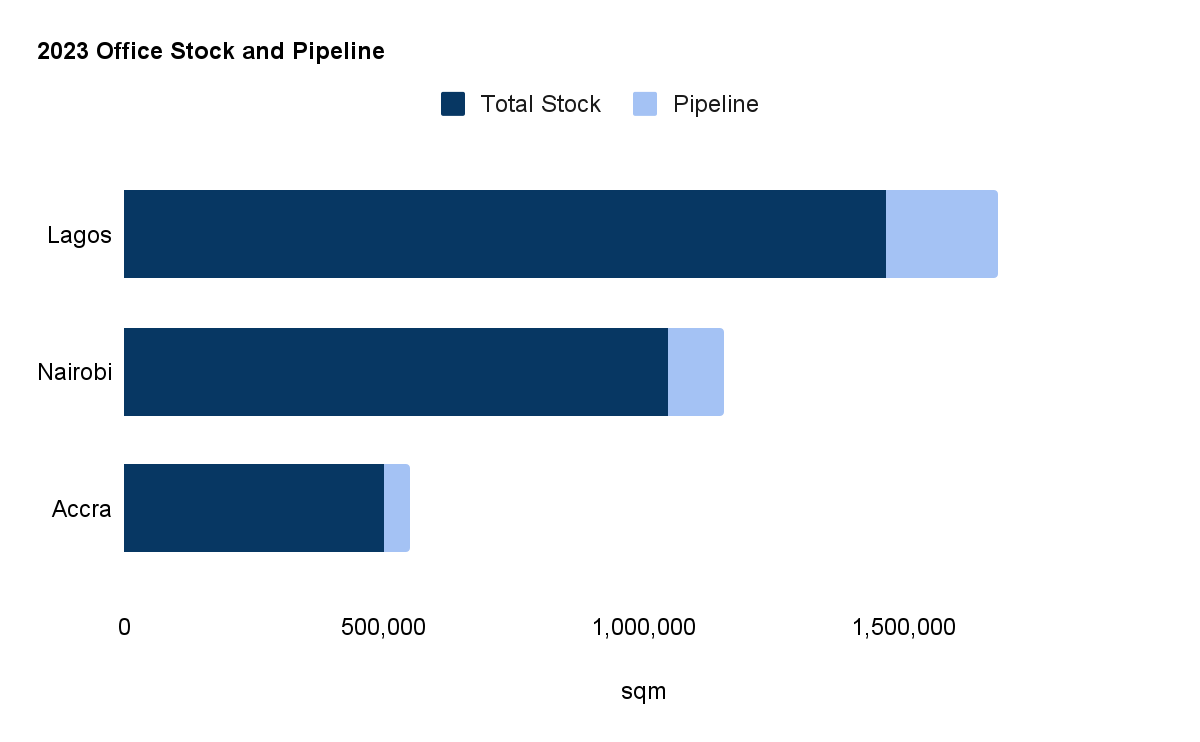Click the 'sqm' axis title
The image size is (1200, 742).
pos(644,692)
